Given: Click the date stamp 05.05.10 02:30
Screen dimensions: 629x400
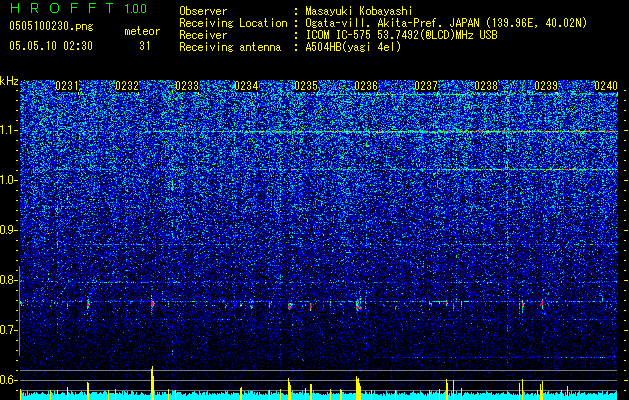Looking at the screenshot, I should (51, 46).
